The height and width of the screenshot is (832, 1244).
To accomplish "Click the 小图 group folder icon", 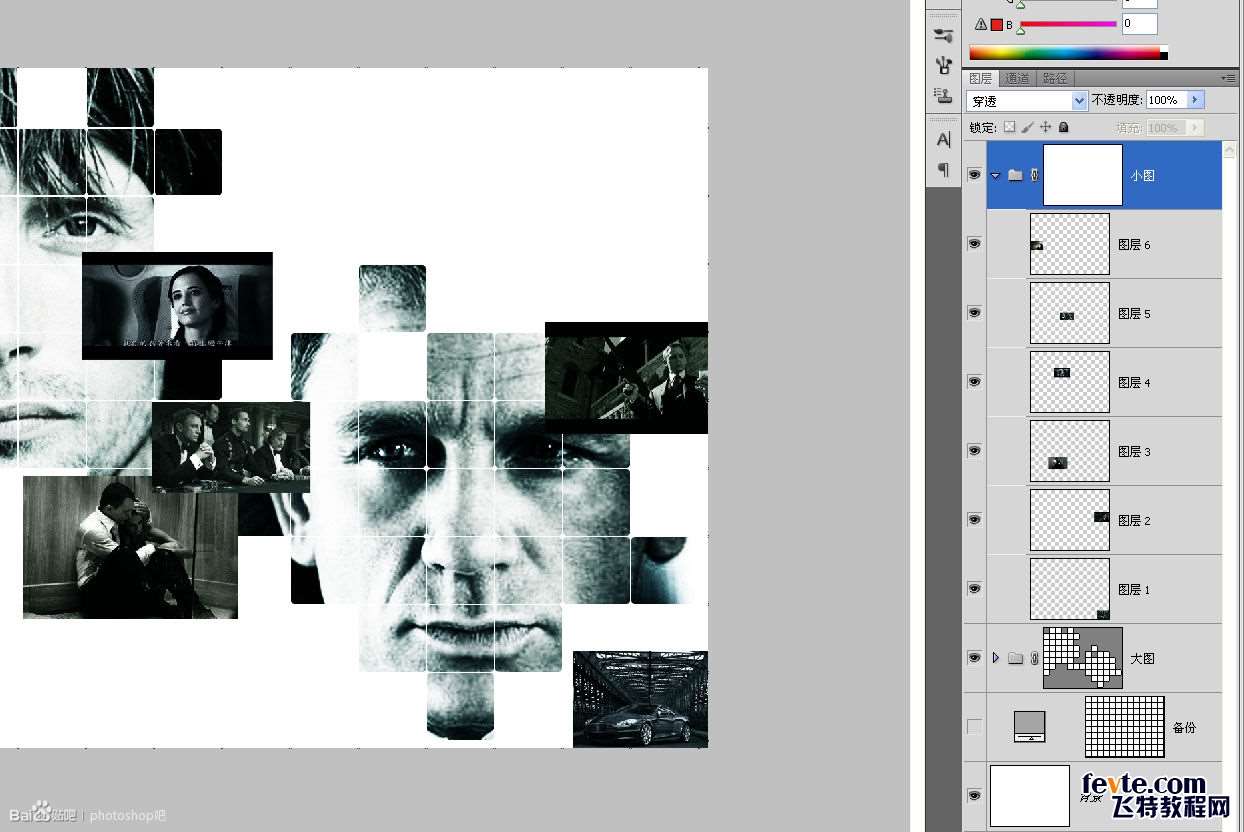I will click(1015, 175).
